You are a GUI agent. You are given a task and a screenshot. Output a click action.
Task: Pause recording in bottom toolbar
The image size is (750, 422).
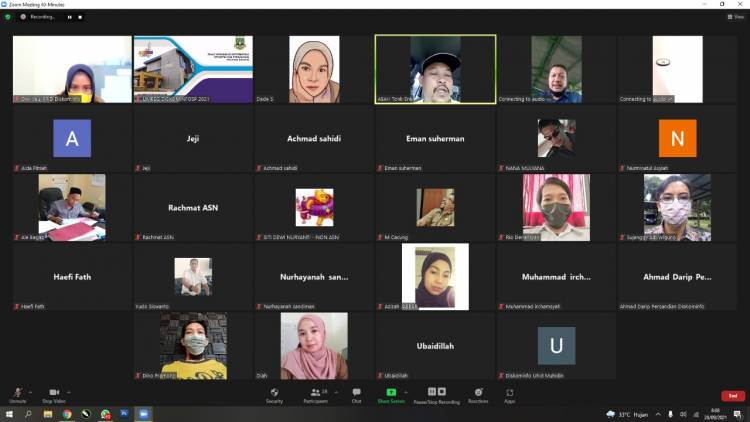432,391
